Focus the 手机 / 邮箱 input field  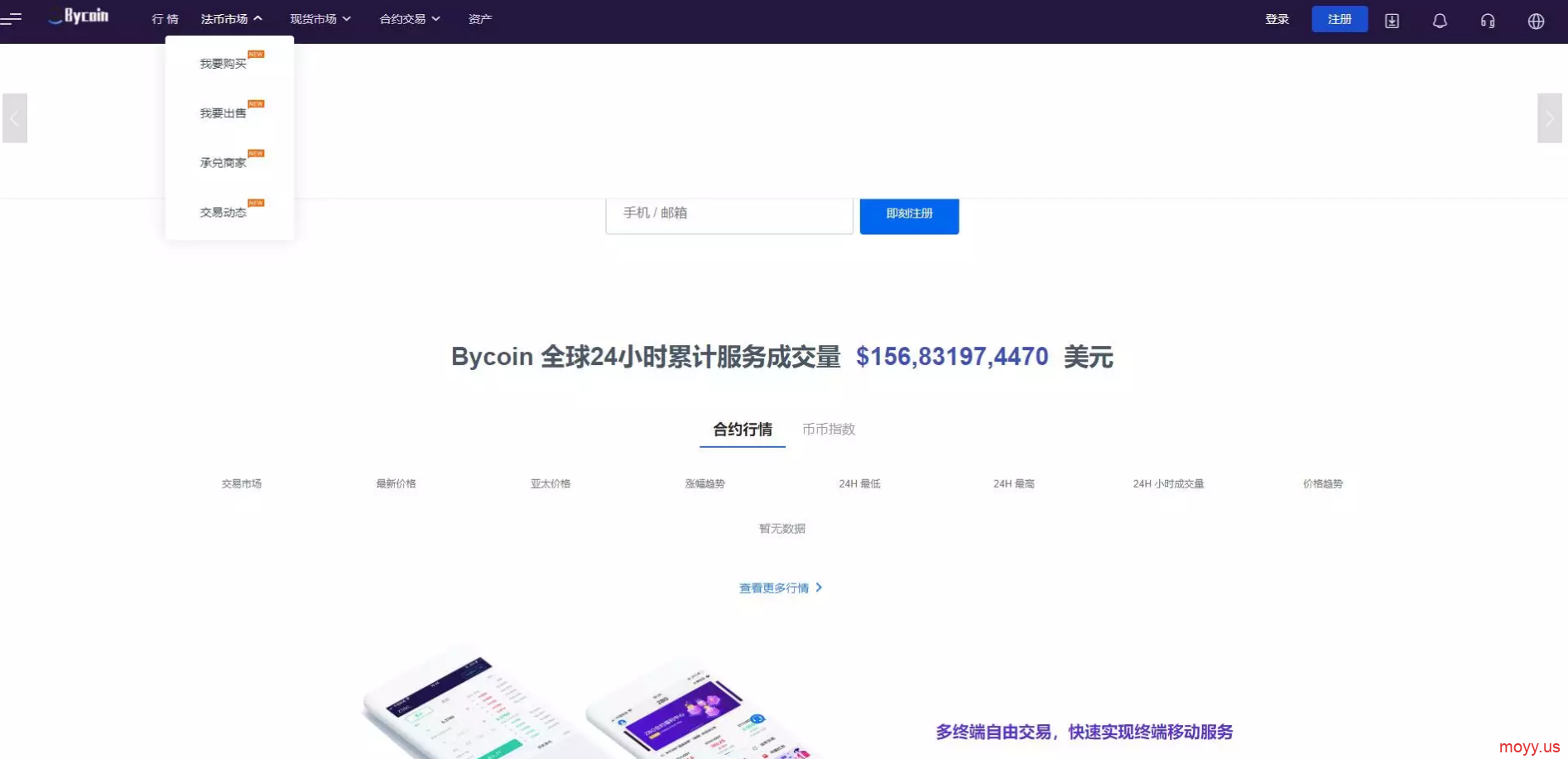(x=729, y=215)
